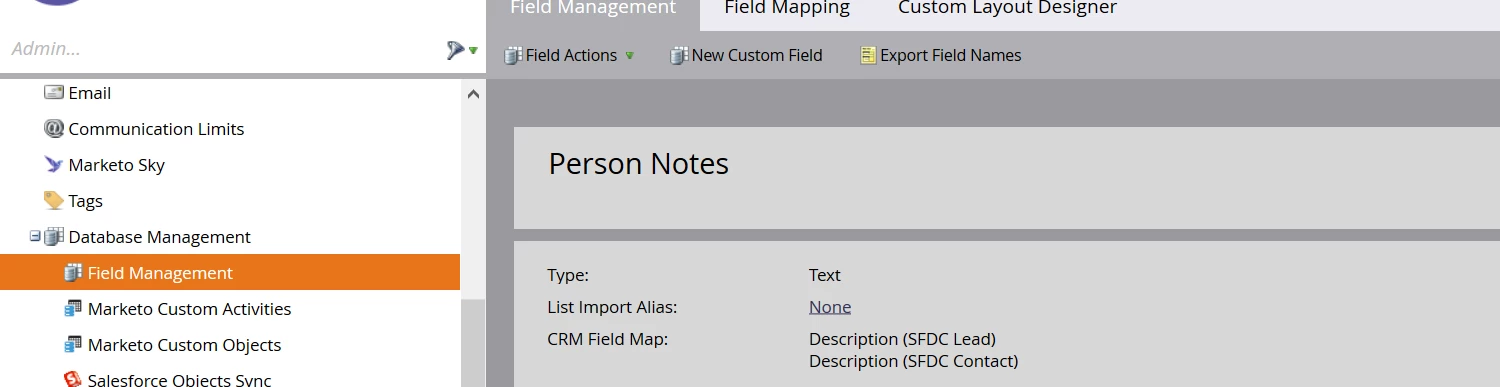The height and width of the screenshot is (387, 1500).
Task: Click the CRM Field Map label
Action: point(608,339)
